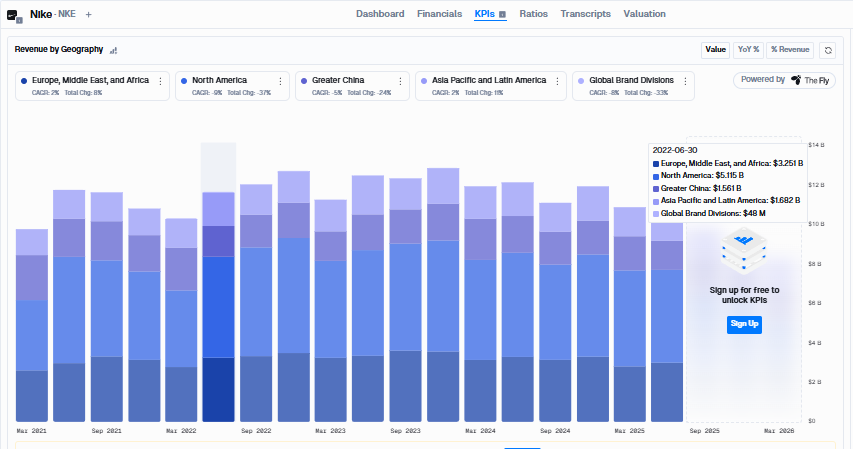Open three-dot menu for Greater China
Image resolution: width=853 pixels, height=449 pixels.
tap(400, 81)
